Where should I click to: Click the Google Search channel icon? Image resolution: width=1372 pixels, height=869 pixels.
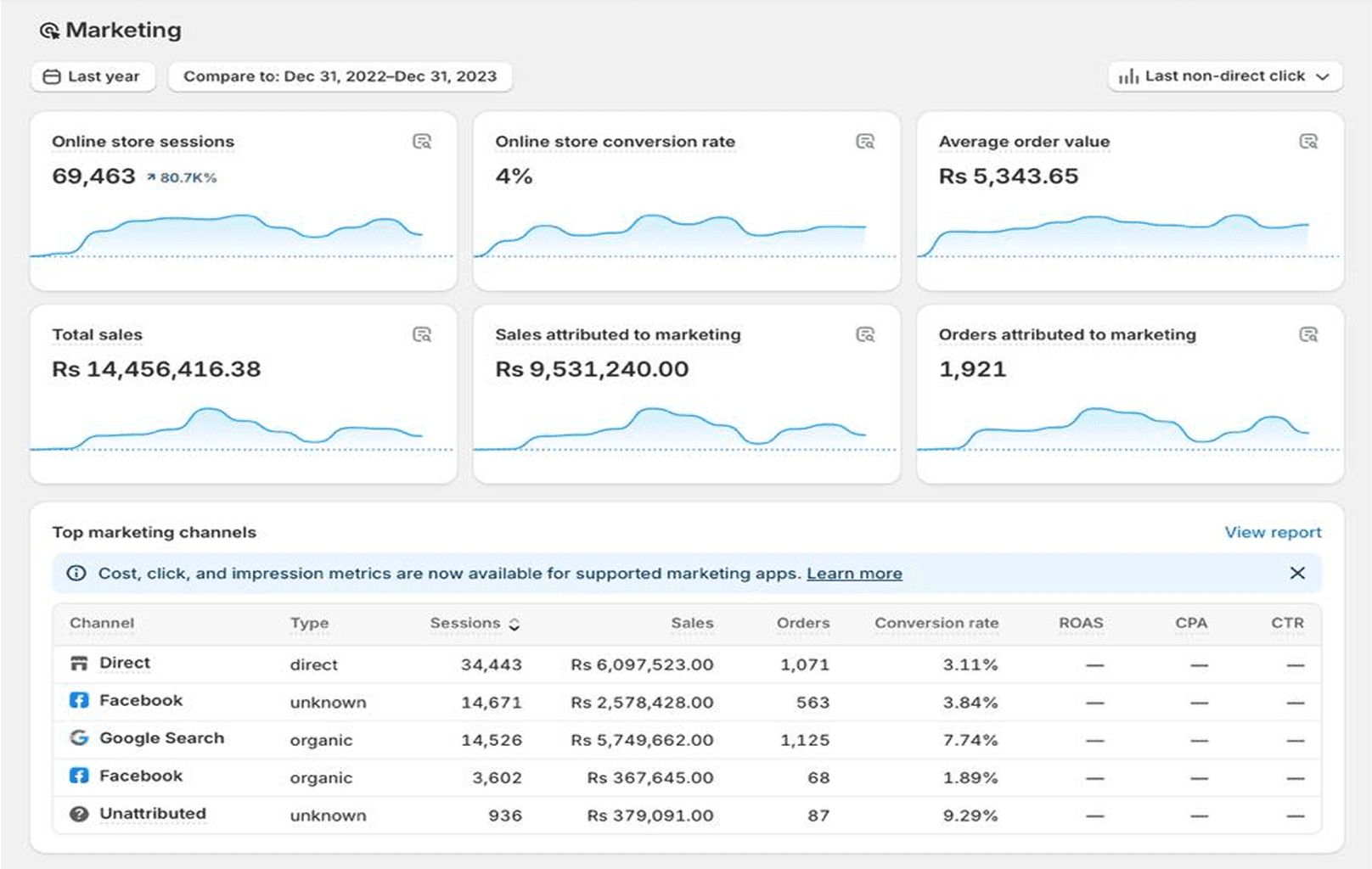[x=79, y=738]
